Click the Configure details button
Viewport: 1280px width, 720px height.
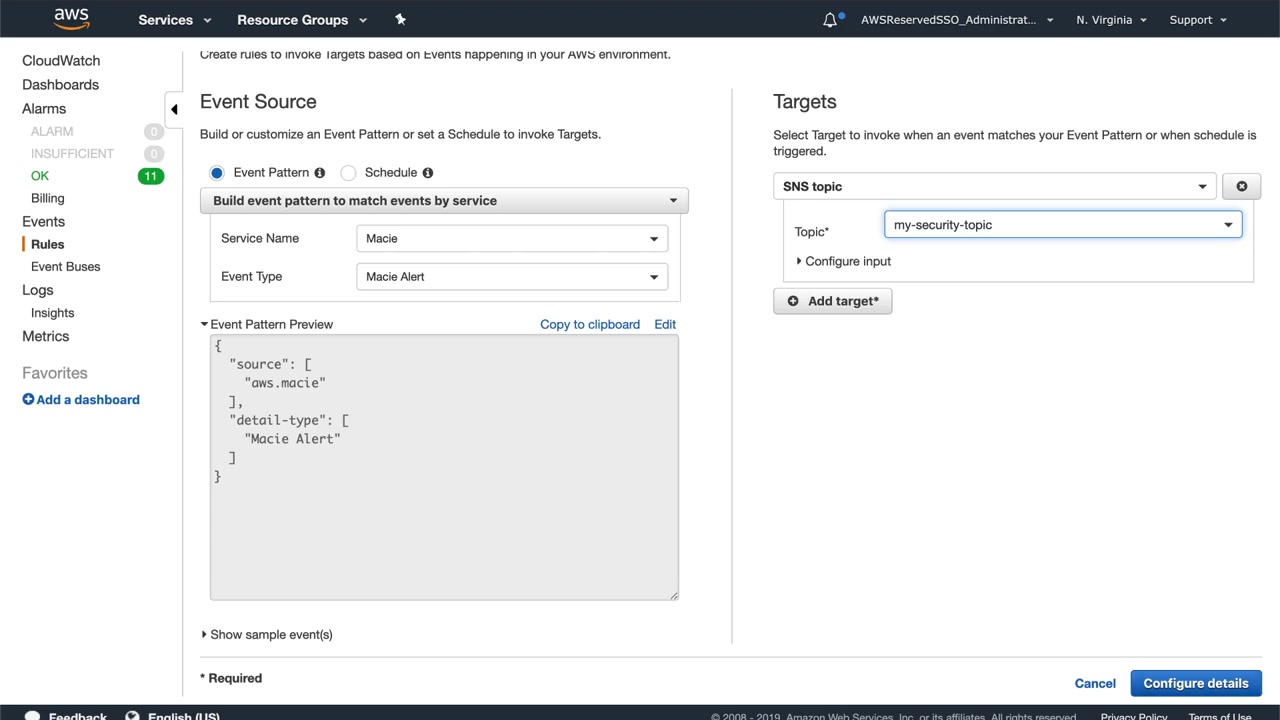coord(1195,683)
